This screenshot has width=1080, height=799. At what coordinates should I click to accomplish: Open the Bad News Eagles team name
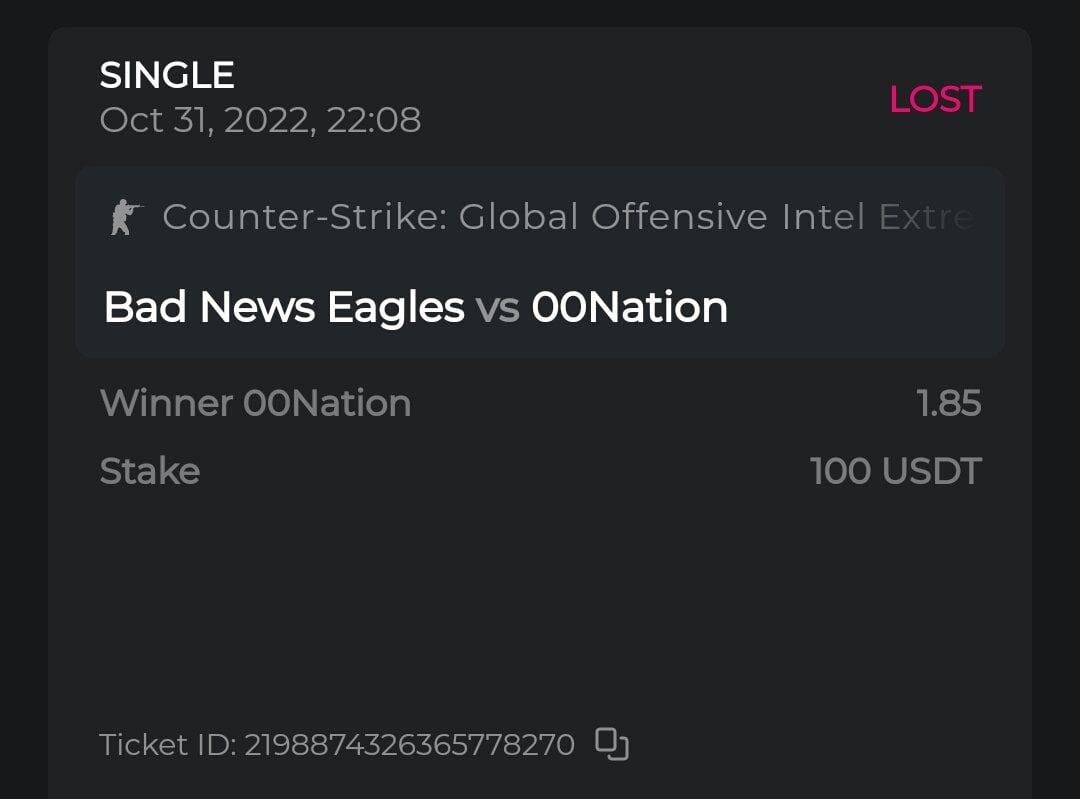[284, 307]
